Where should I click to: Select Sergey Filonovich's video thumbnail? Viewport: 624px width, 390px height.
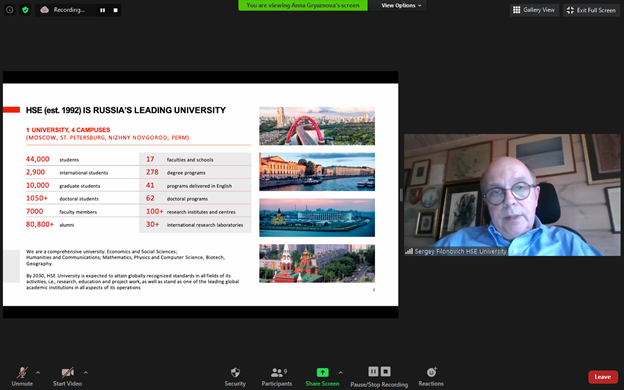click(x=512, y=195)
